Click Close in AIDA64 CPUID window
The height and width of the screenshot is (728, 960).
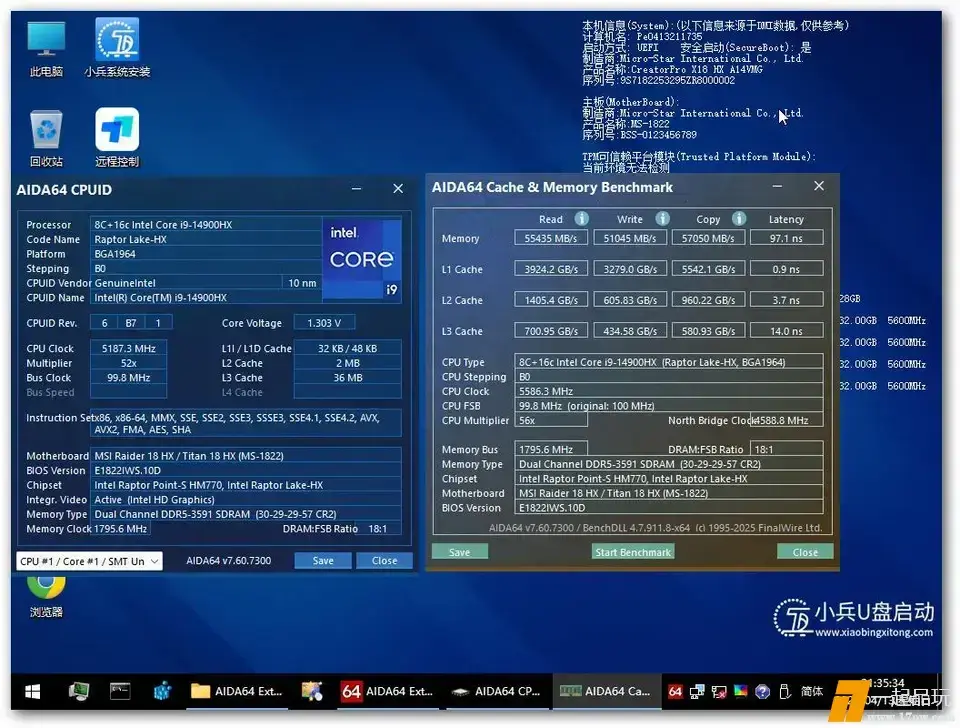point(384,560)
